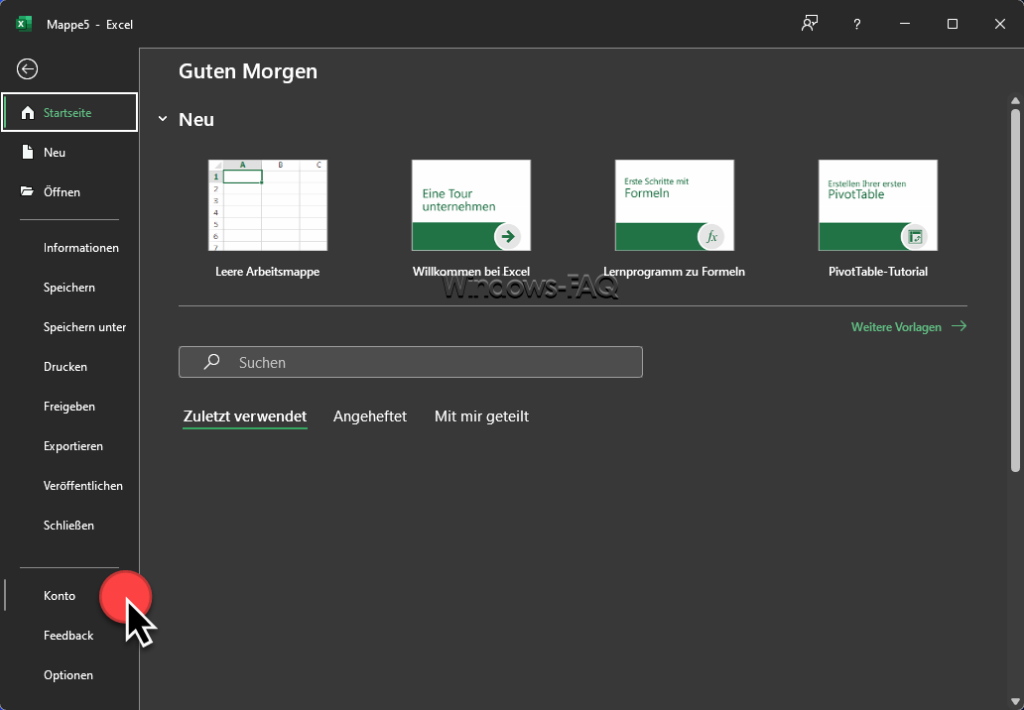Open Lernprogramm zu Formeln template

(x=674, y=205)
